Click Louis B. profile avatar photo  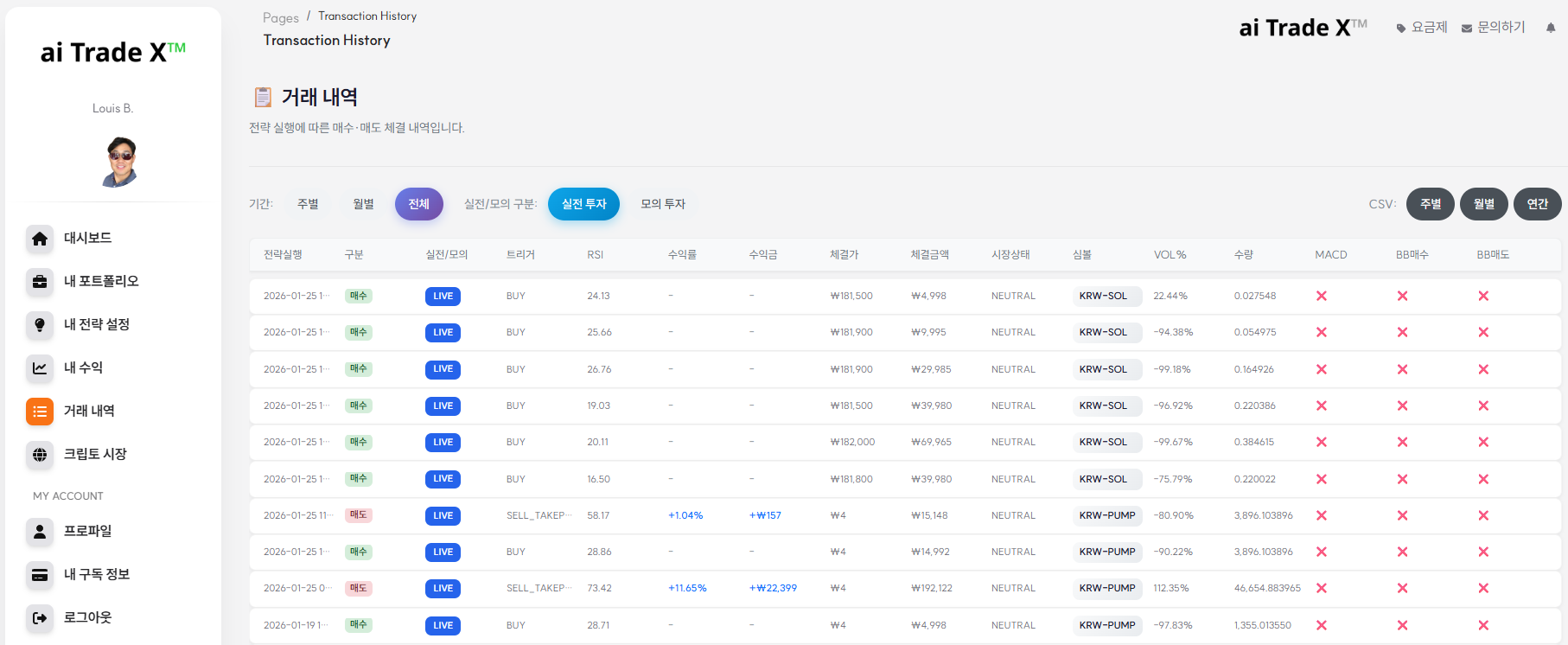[x=120, y=162]
